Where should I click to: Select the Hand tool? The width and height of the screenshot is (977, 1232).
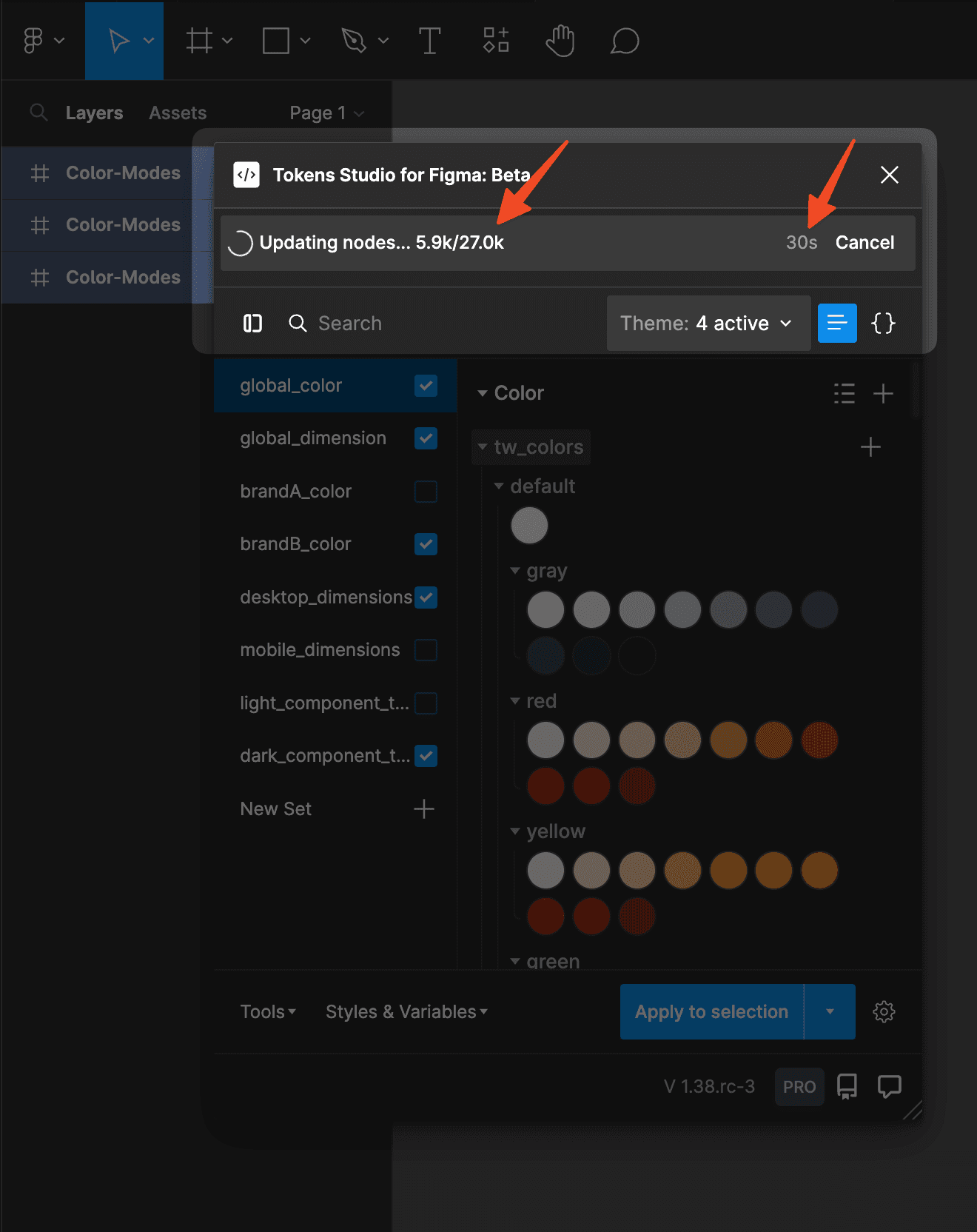click(560, 40)
